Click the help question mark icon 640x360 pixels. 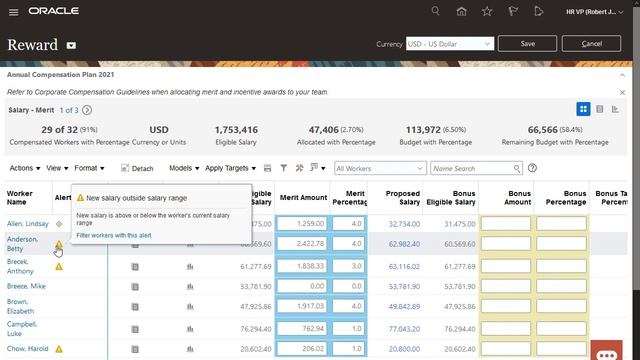pyautogui.click(x=532, y=168)
